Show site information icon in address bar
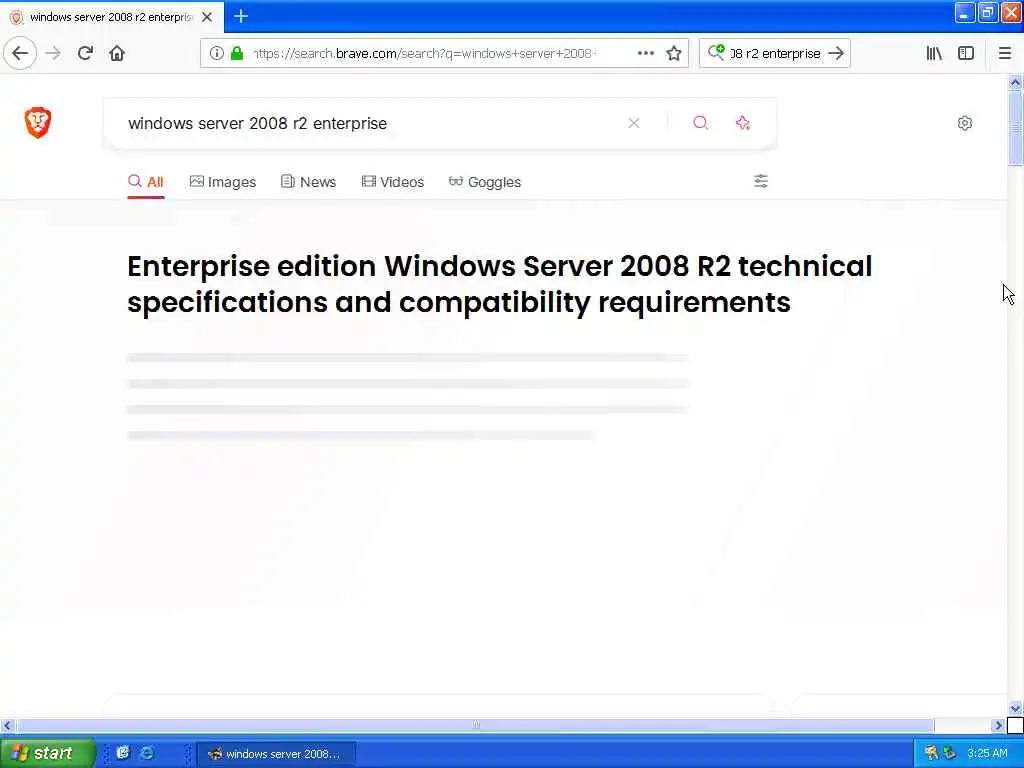Viewport: 1024px width, 768px height. [x=217, y=54]
